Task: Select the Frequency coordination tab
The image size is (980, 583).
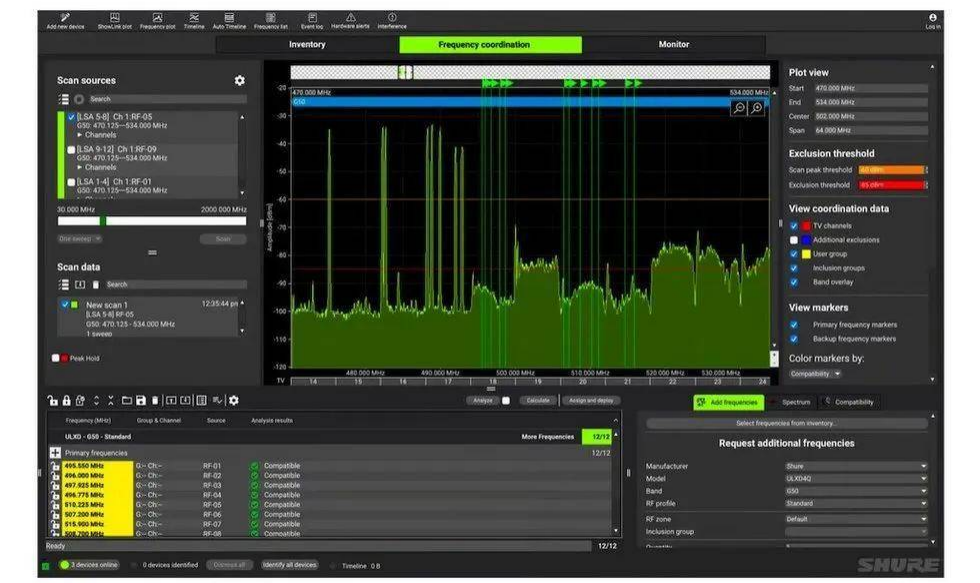Action: coord(490,44)
